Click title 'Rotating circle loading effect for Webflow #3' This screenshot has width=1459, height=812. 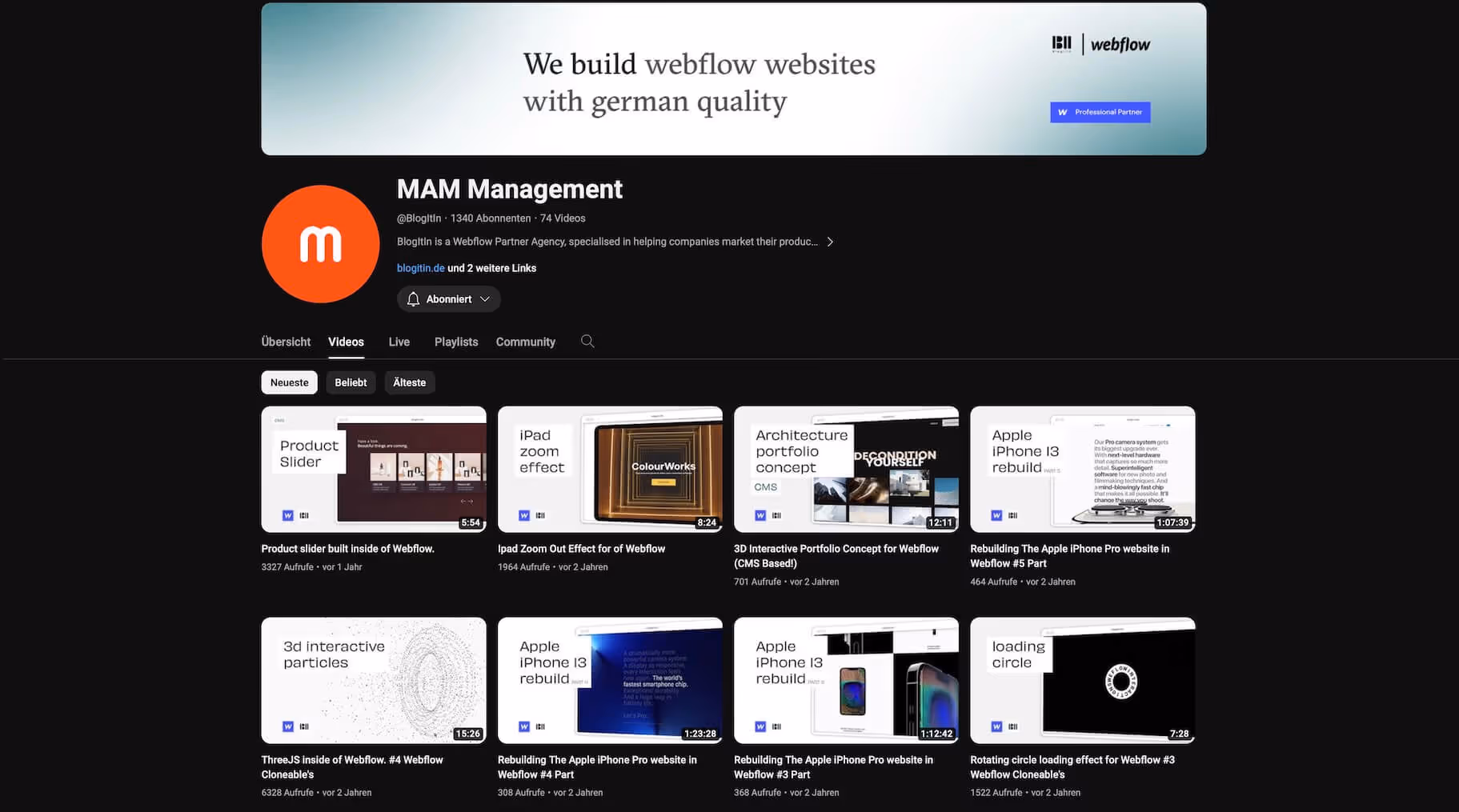tap(1072, 767)
